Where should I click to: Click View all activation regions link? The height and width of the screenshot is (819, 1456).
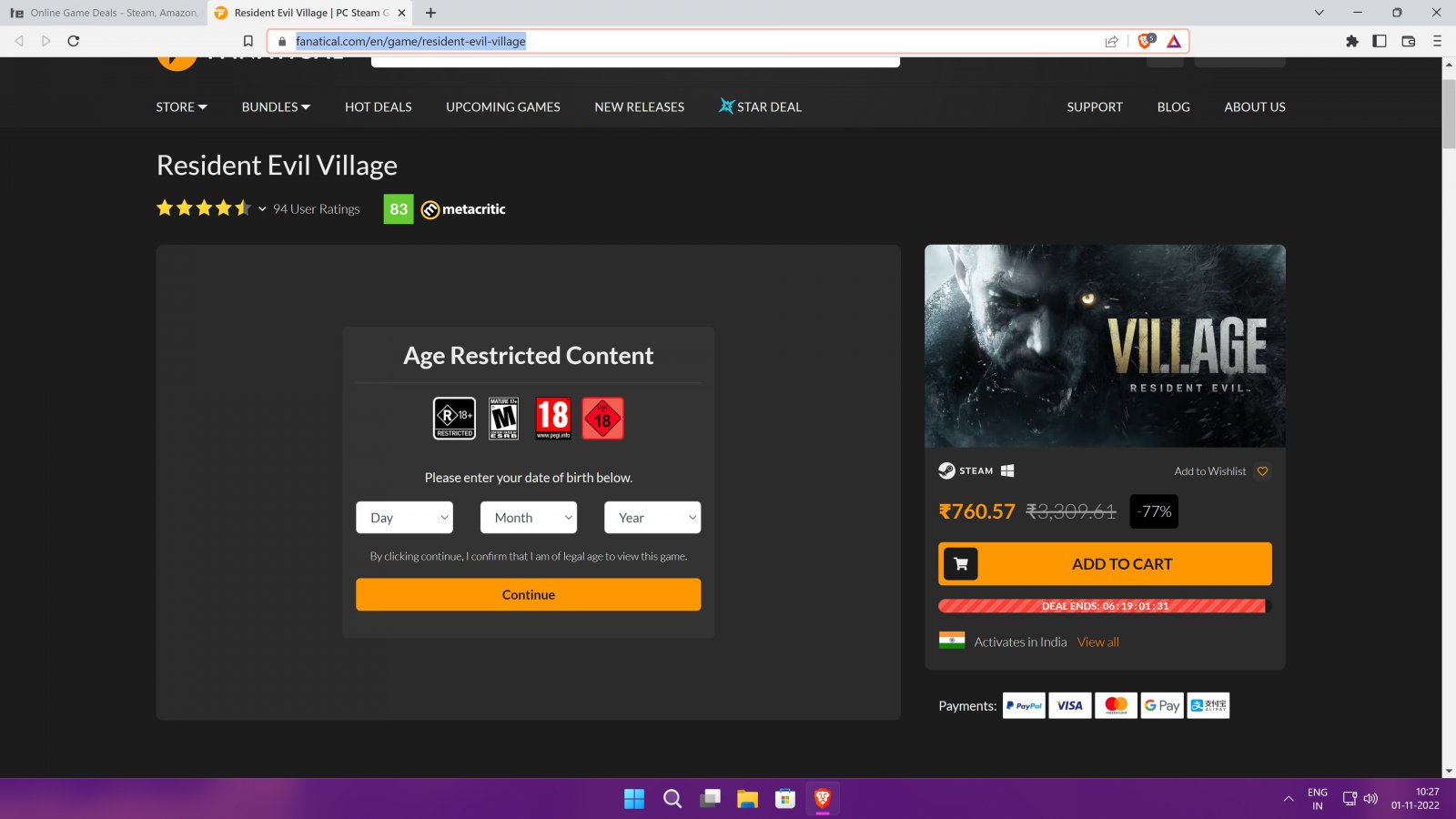[1098, 642]
